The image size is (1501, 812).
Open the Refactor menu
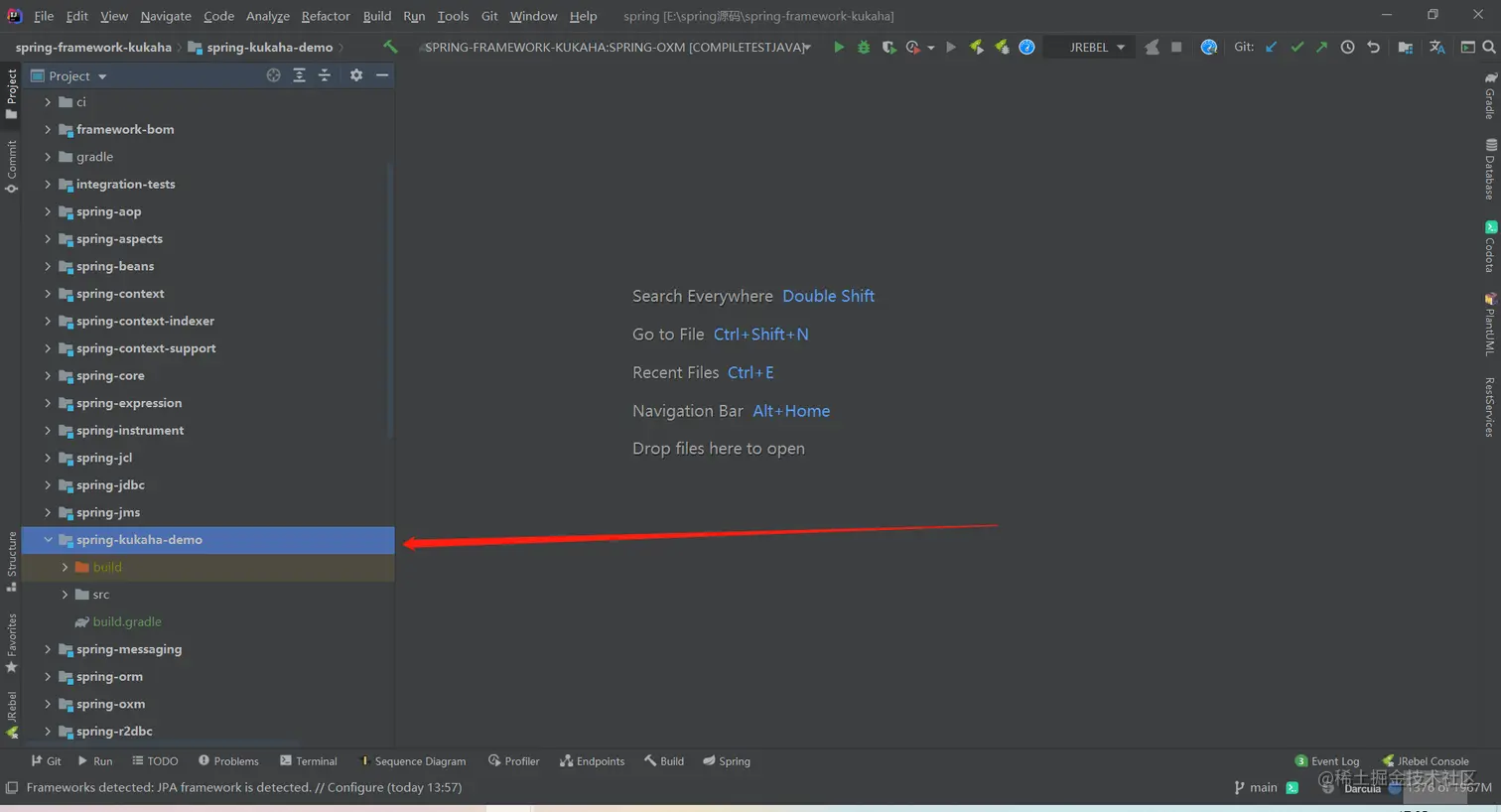326,16
